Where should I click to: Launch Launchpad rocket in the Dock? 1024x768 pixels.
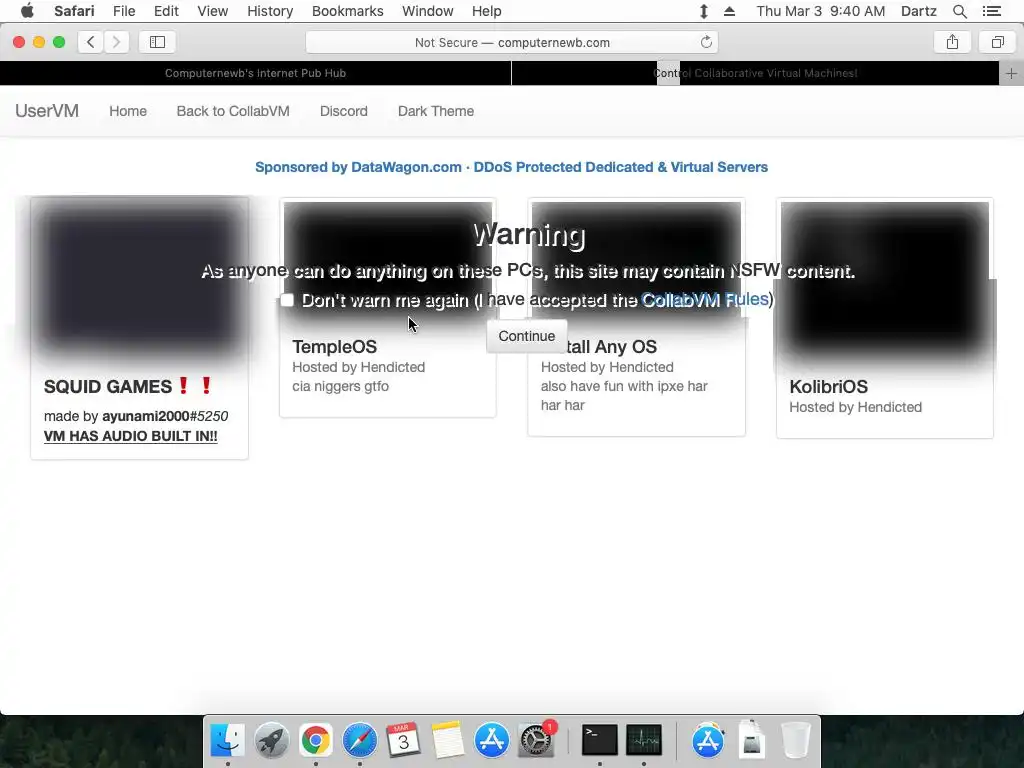click(272, 740)
